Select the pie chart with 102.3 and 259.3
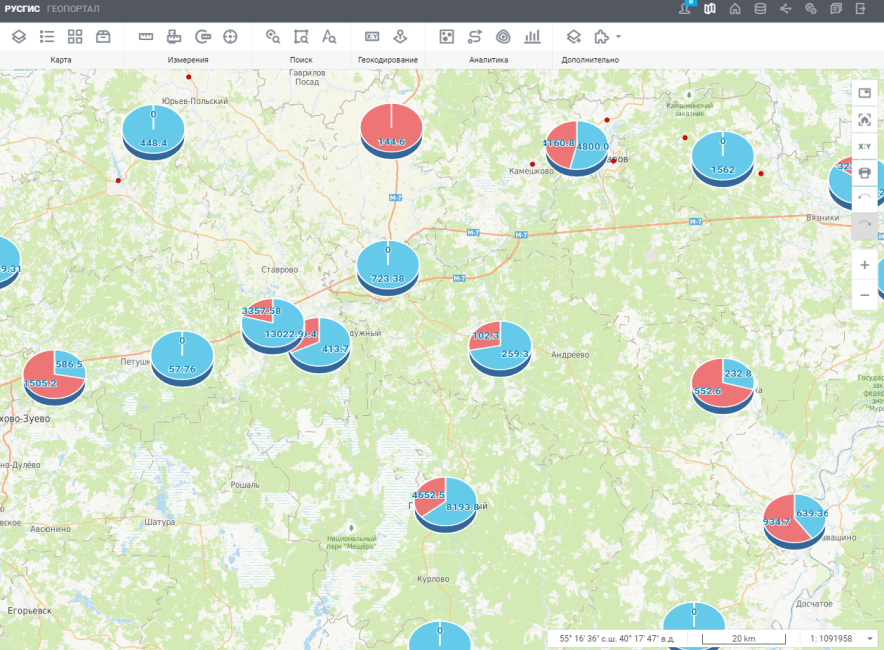884x650 pixels. pyautogui.click(x=500, y=348)
